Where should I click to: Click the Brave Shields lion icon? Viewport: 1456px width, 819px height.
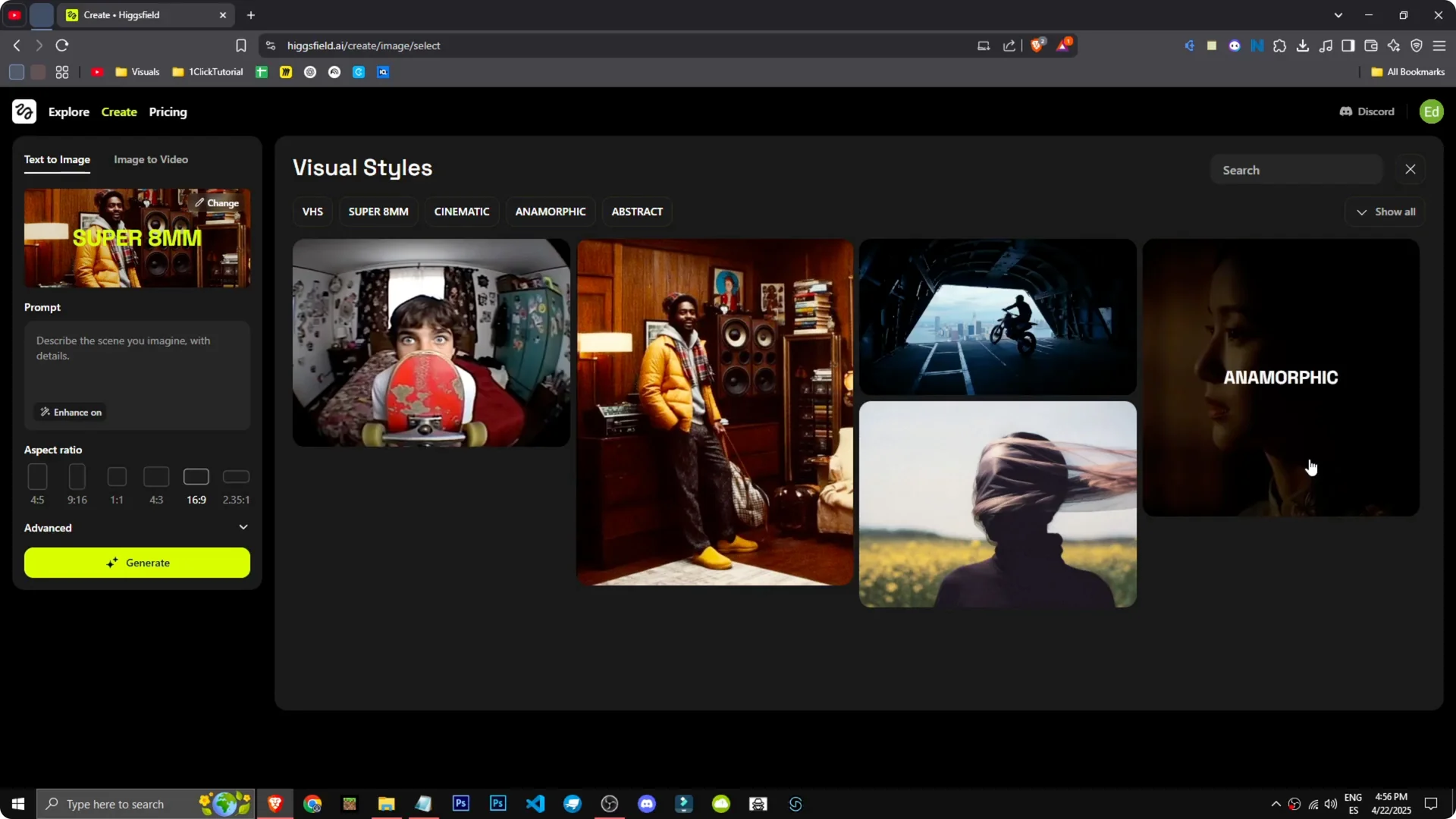(1037, 45)
